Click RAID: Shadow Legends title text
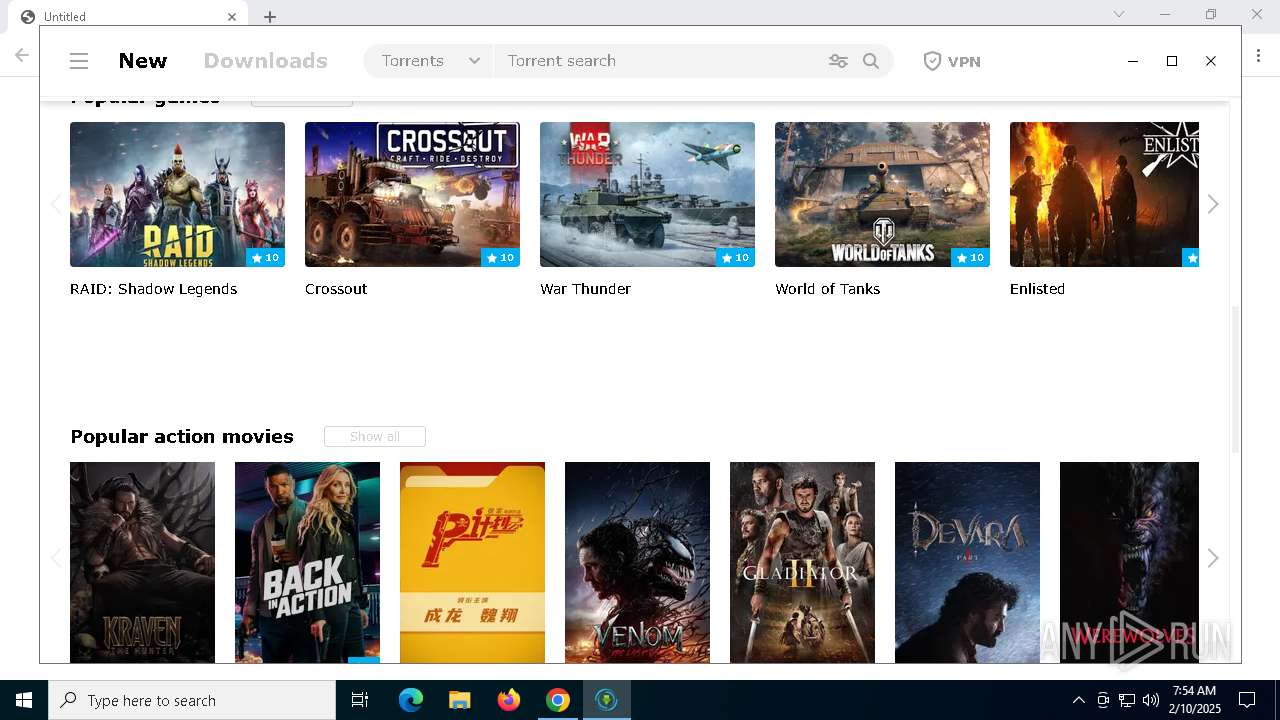Viewport: 1280px width, 720px height. pos(153,289)
